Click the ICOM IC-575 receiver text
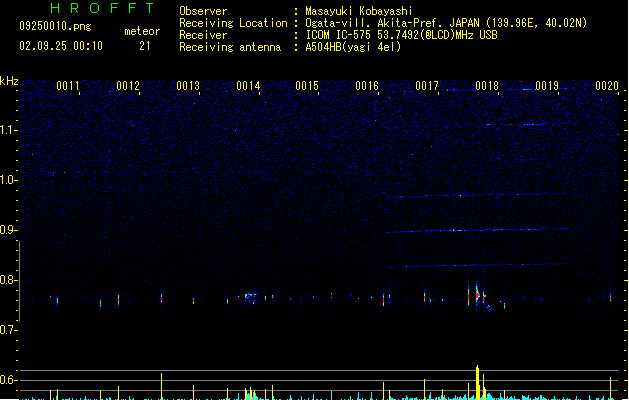The width and height of the screenshot is (629, 400). [402, 35]
